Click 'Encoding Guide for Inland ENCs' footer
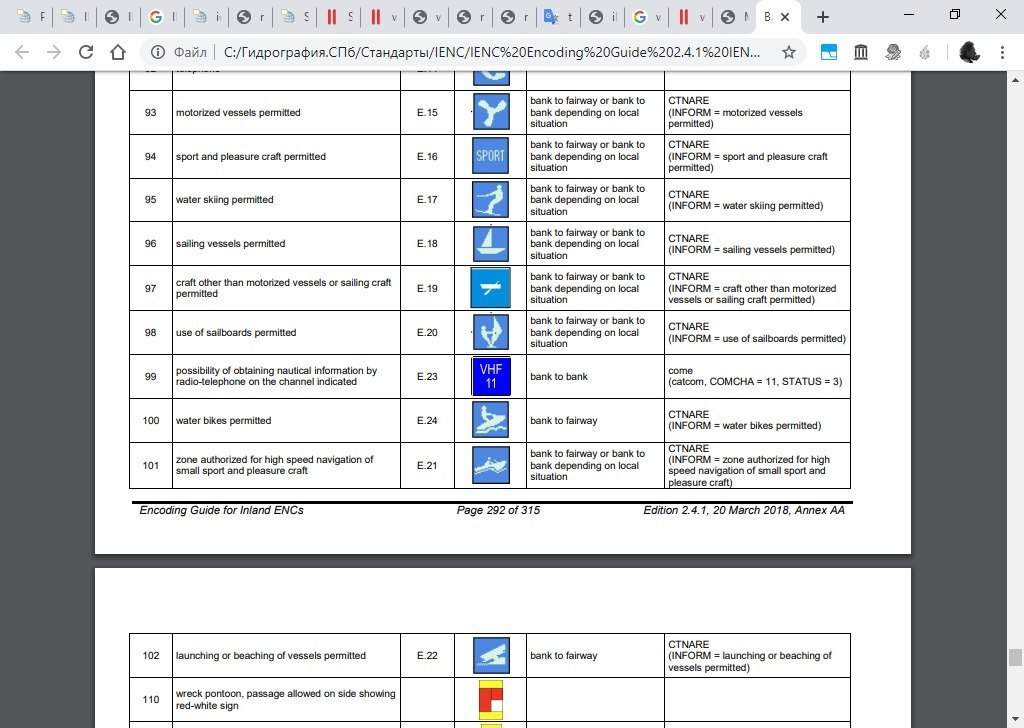Screen dimensions: 1024x728 pos(221,510)
